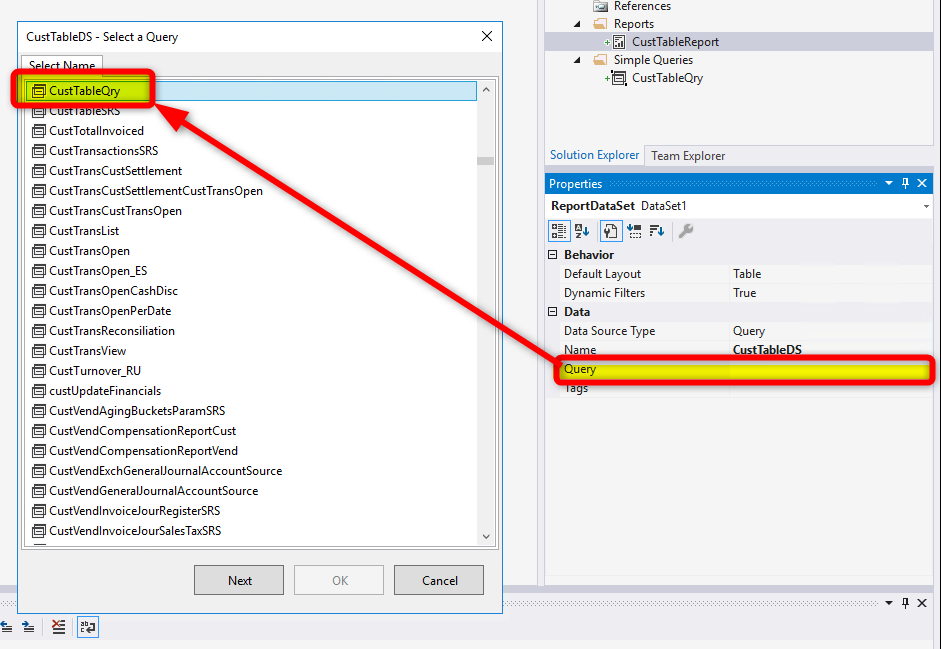Click the Data Source Type value Query
The image size is (941, 649).
748,331
